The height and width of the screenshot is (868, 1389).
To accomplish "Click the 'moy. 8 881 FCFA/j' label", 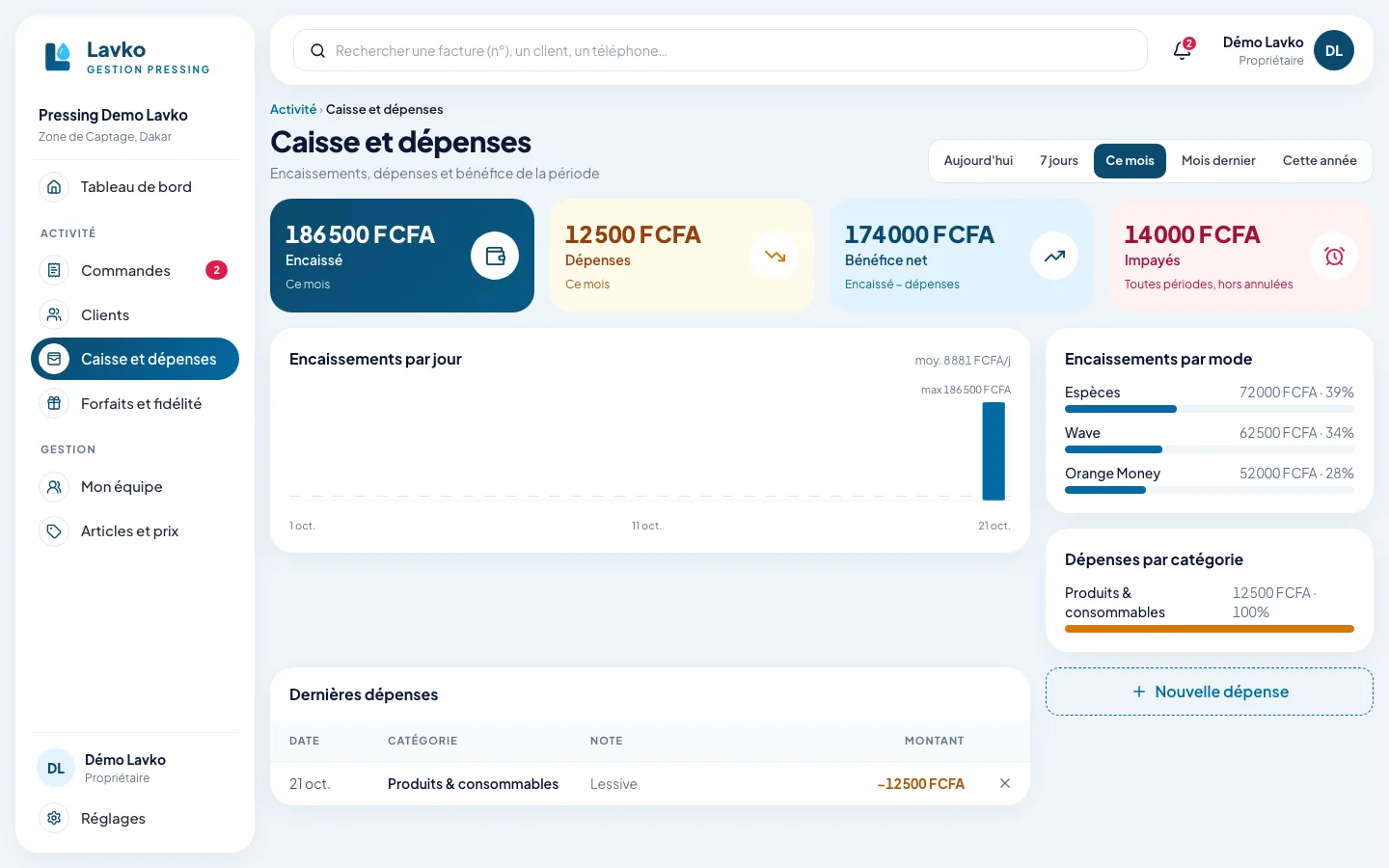I will point(963,361).
